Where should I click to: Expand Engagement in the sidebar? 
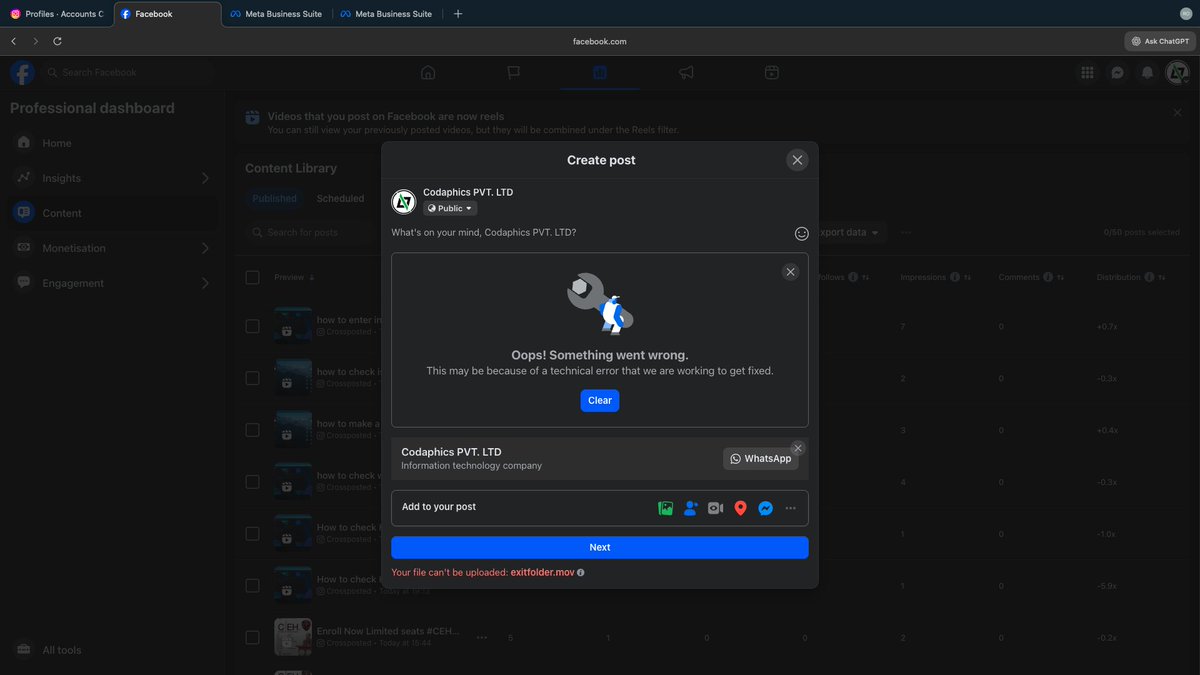(110, 283)
